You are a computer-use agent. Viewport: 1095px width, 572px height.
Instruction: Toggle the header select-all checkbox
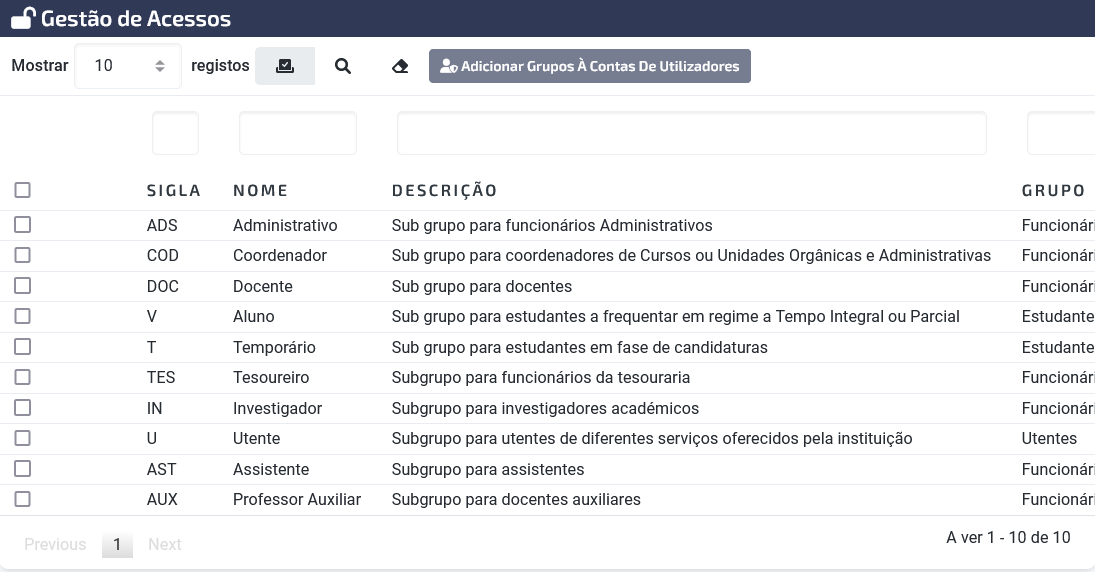22,190
